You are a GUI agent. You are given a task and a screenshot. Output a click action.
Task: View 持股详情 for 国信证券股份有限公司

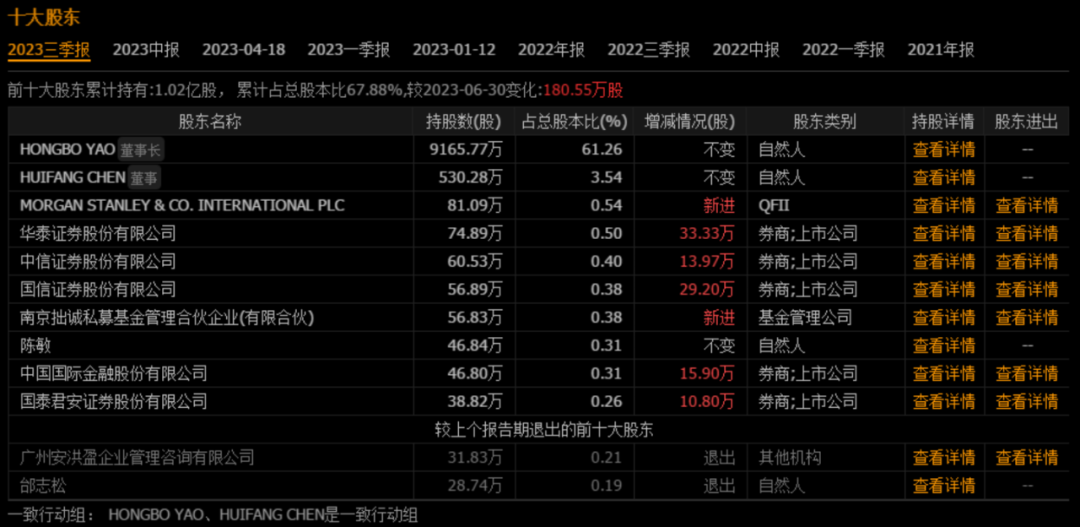[944, 289]
